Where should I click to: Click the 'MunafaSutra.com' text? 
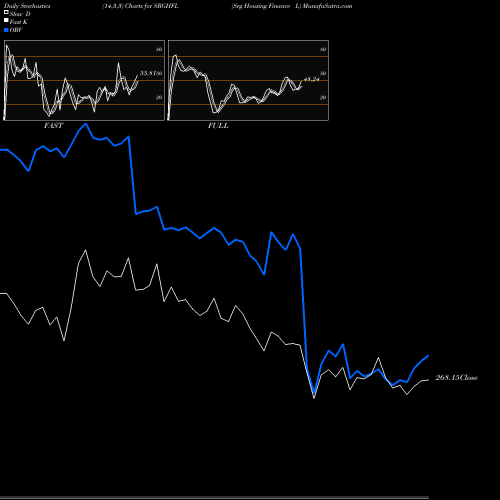coord(327,6)
